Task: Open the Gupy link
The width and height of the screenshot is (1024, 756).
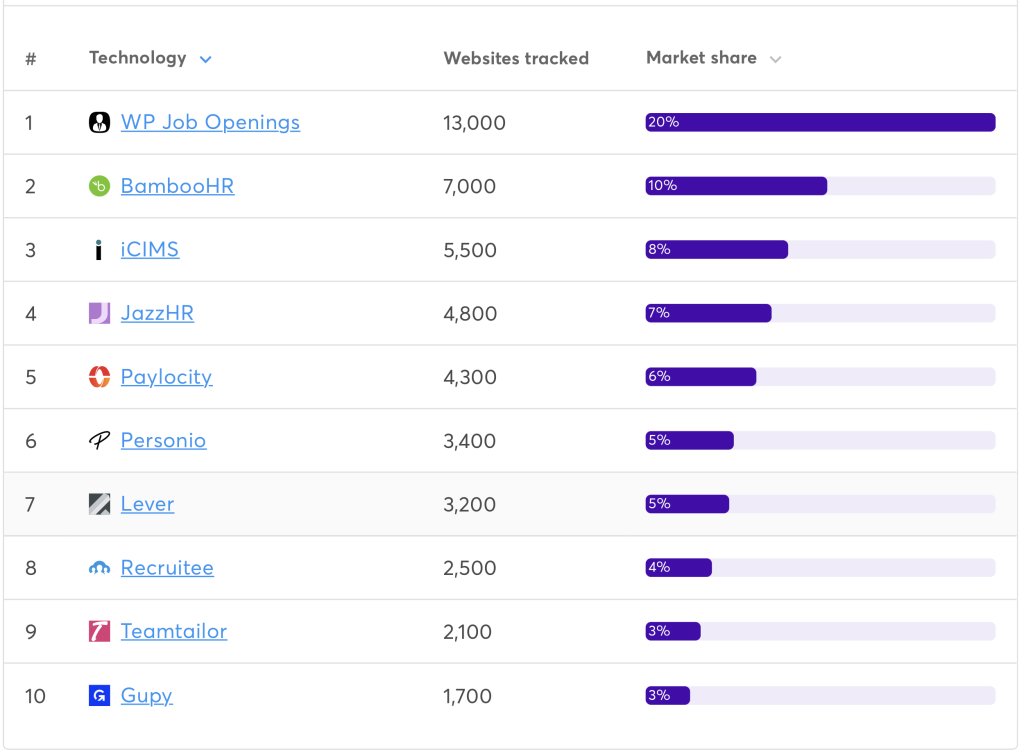Action: click(147, 695)
